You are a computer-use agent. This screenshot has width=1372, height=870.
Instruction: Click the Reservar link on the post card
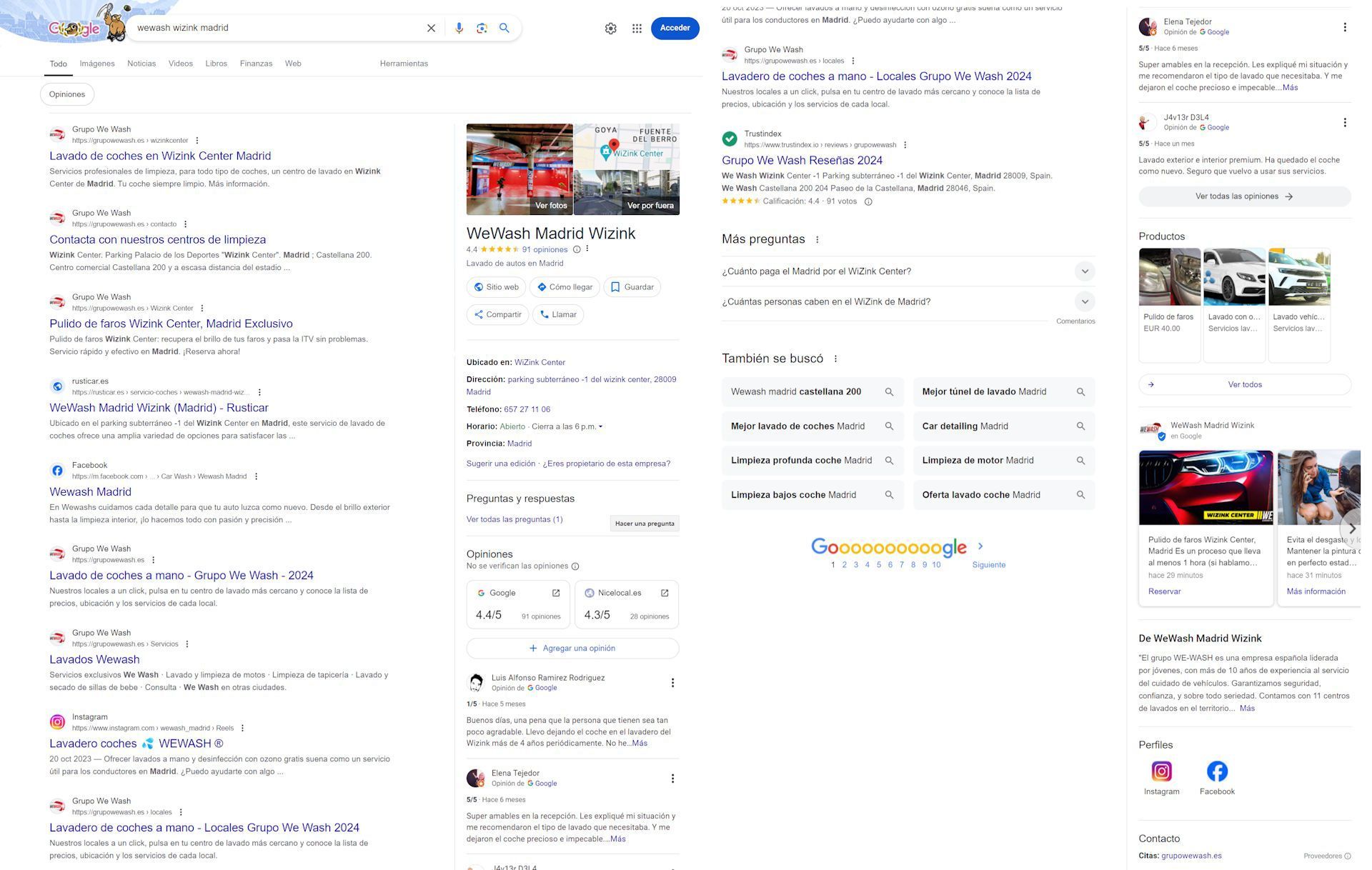tap(1164, 591)
